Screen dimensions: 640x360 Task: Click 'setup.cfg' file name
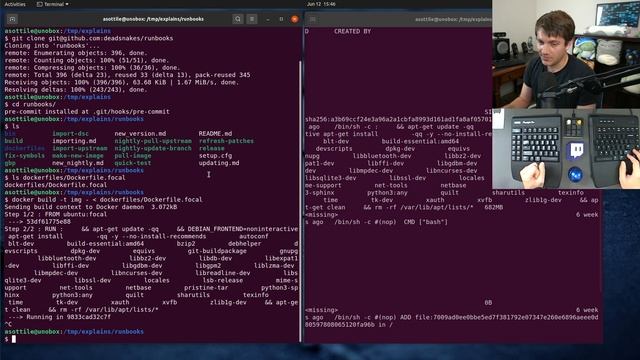(x=215, y=156)
